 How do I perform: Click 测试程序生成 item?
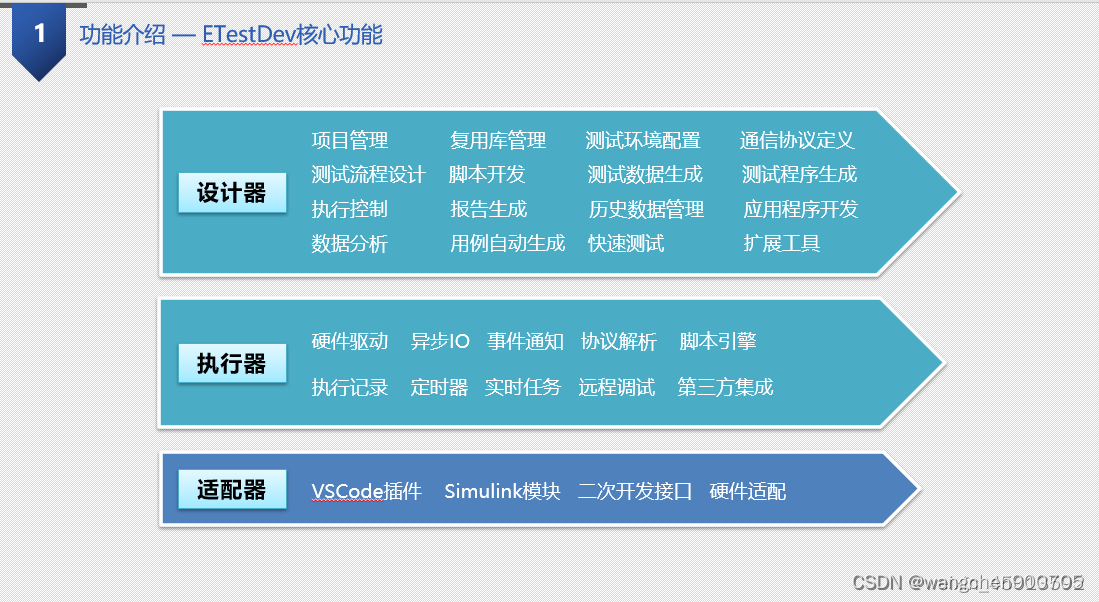799,175
